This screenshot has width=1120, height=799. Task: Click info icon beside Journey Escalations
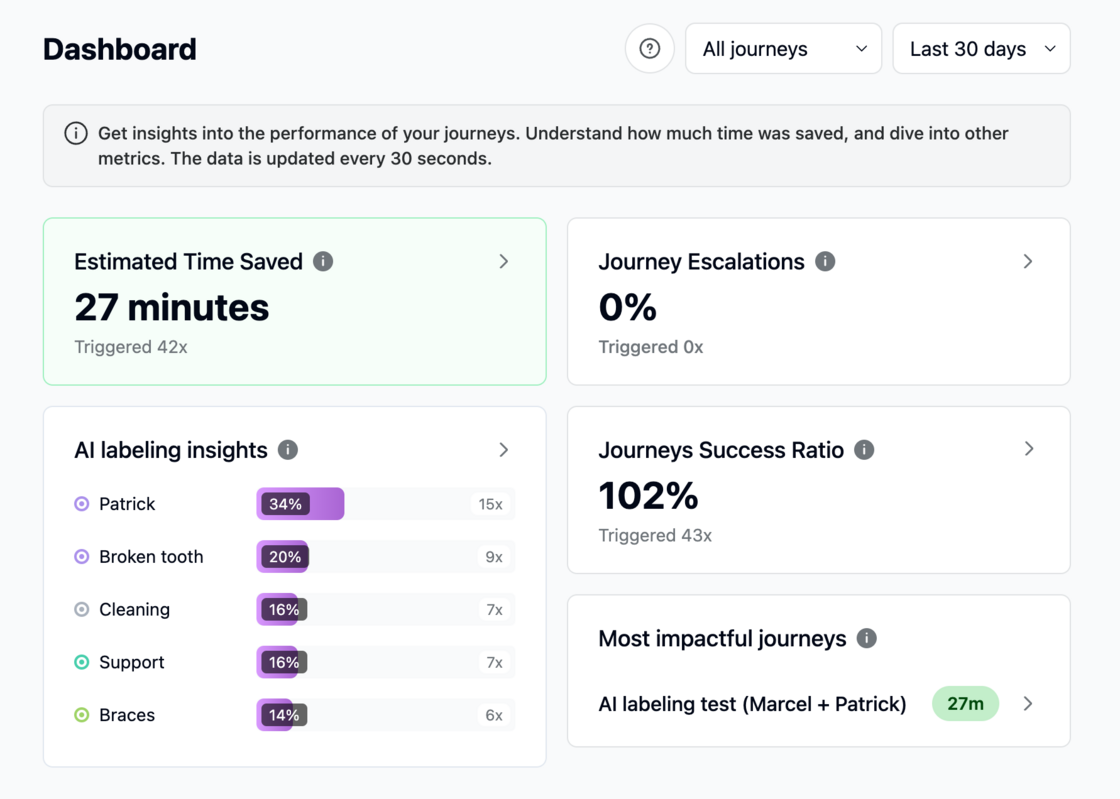(x=825, y=261)
